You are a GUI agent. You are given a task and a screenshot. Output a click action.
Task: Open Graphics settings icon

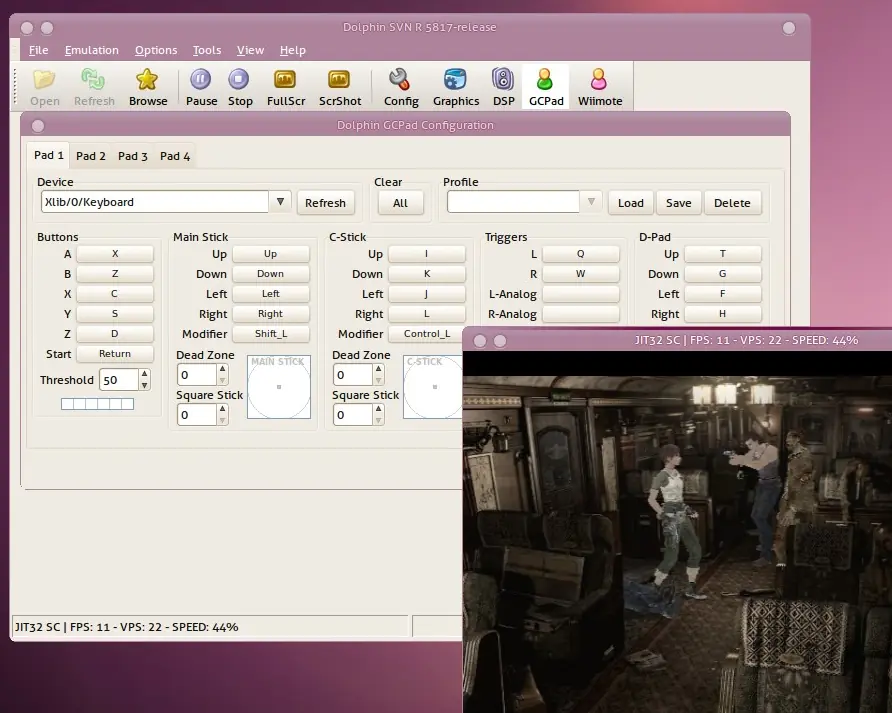456,87
